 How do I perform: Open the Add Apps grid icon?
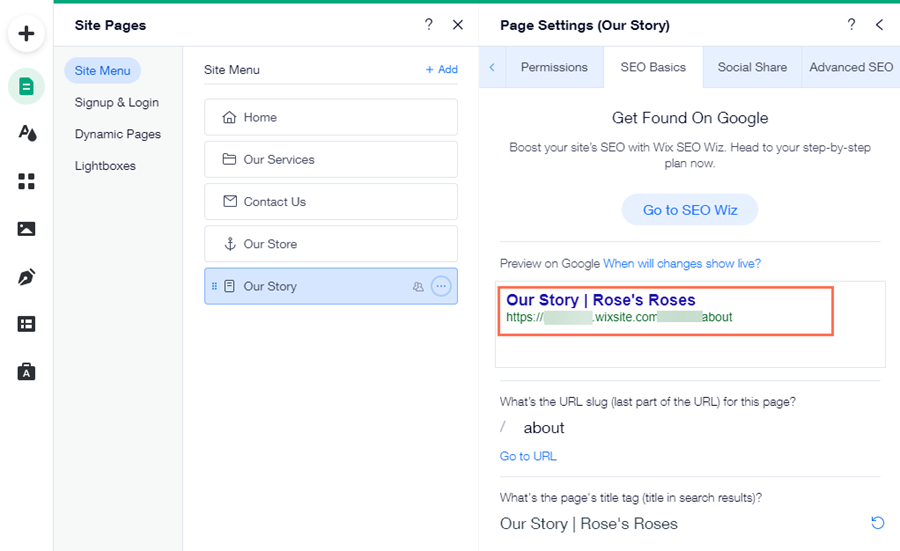pyautogui.click(x=26, y=181)
